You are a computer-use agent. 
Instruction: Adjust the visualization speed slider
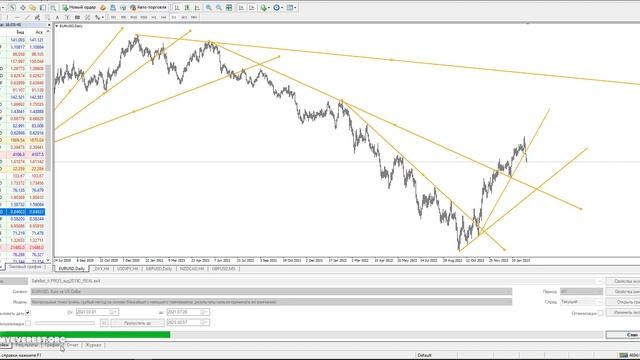coord(65,323)
